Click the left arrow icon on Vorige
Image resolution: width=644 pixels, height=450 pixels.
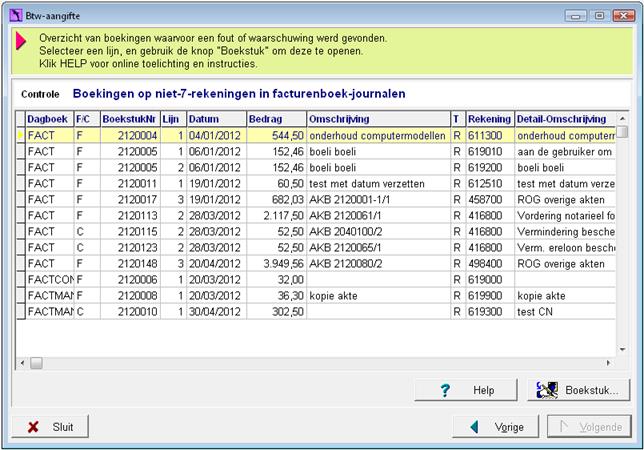tap(474, 427)
